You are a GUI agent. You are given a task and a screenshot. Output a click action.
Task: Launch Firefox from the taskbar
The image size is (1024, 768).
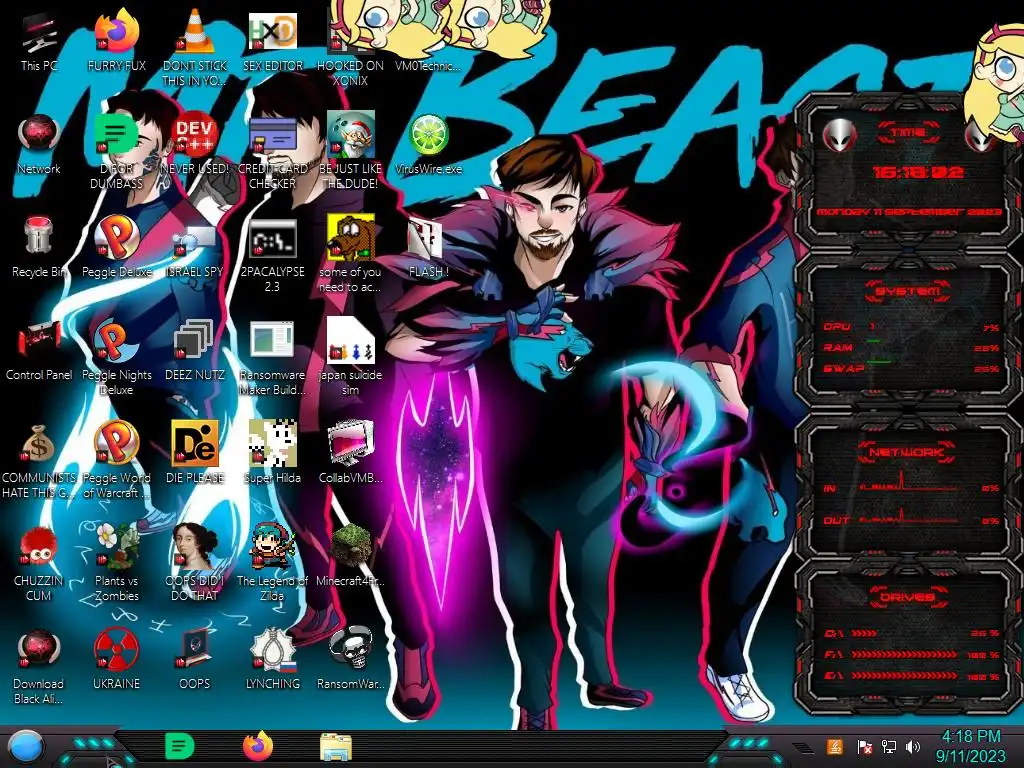(x=258, y=746)
